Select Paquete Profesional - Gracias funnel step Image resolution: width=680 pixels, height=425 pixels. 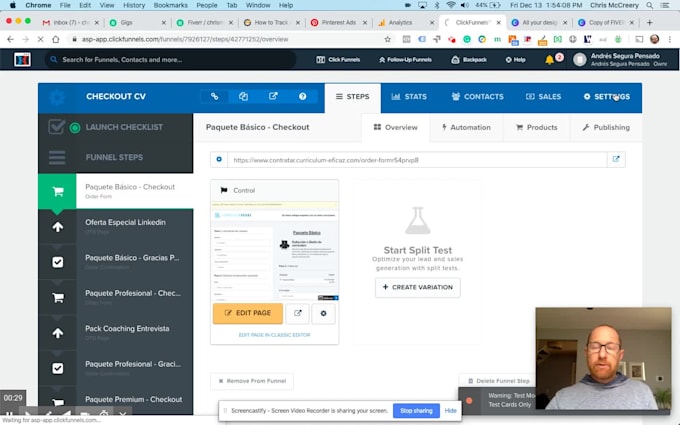(x=115, y=368)
